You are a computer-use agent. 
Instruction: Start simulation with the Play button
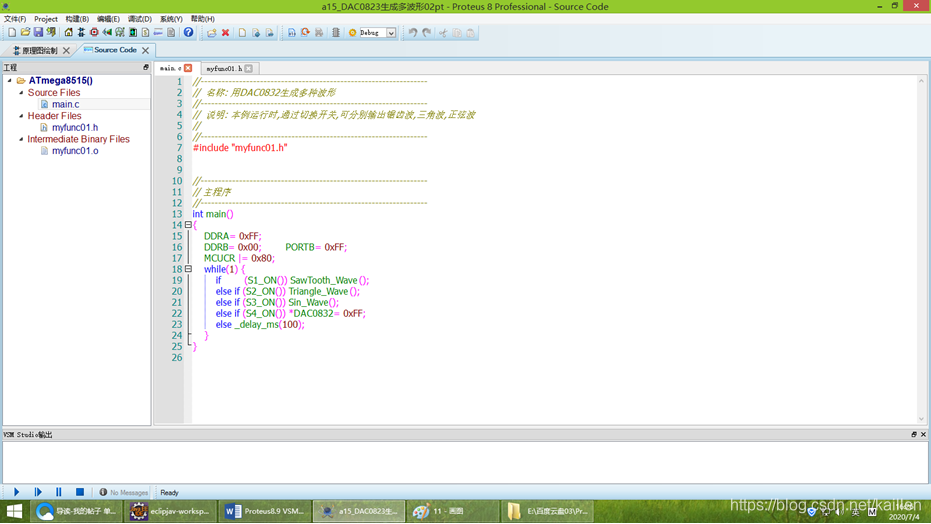pos(17,492)
